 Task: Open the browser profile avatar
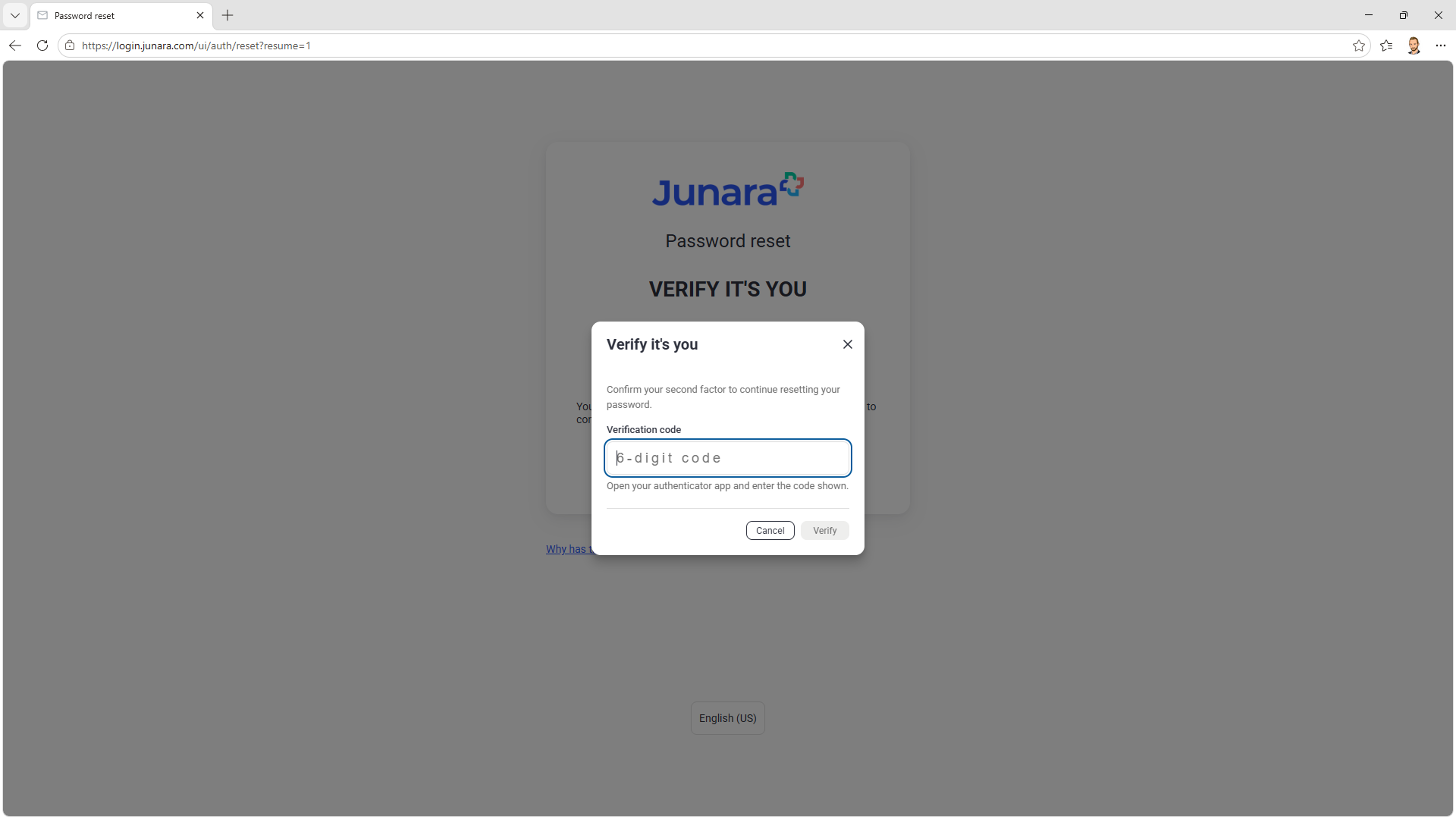pos(1414,46)
